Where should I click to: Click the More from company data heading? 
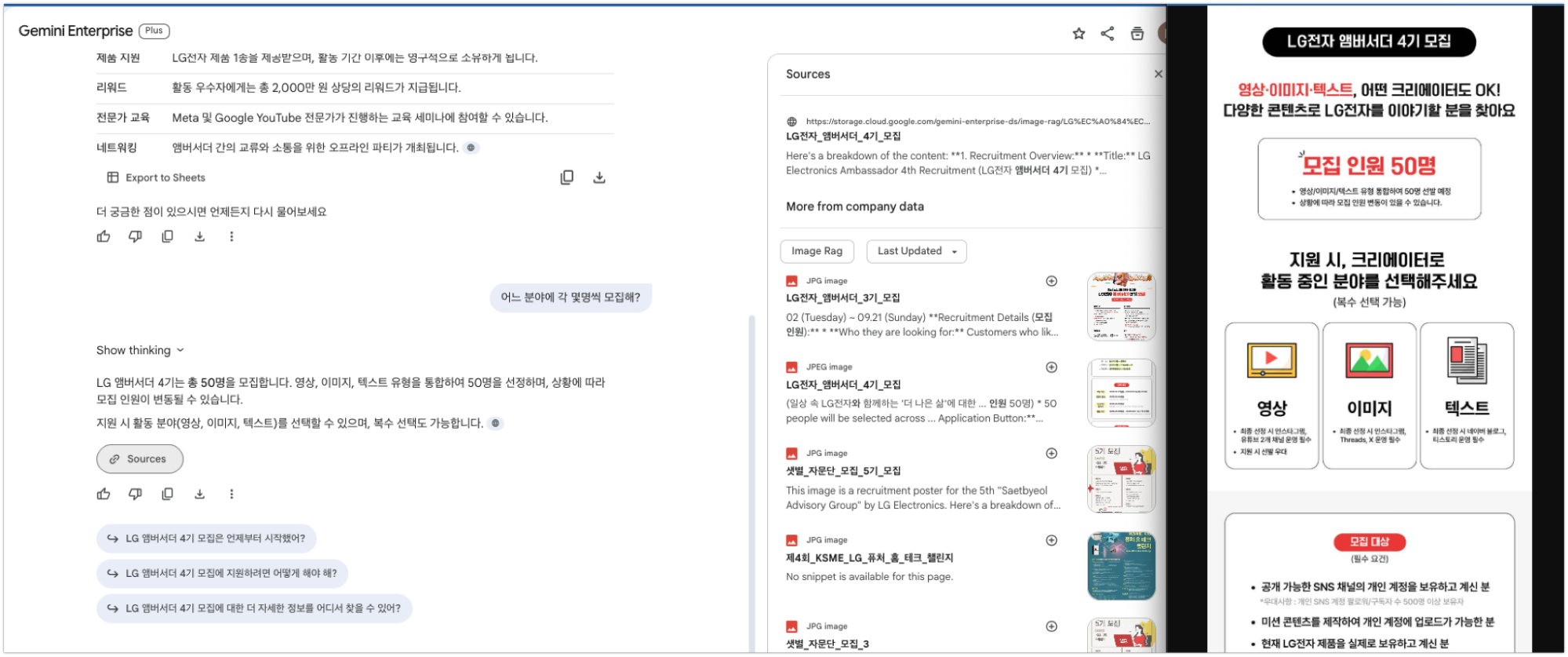pyautogui.click(x=855, y=206)
